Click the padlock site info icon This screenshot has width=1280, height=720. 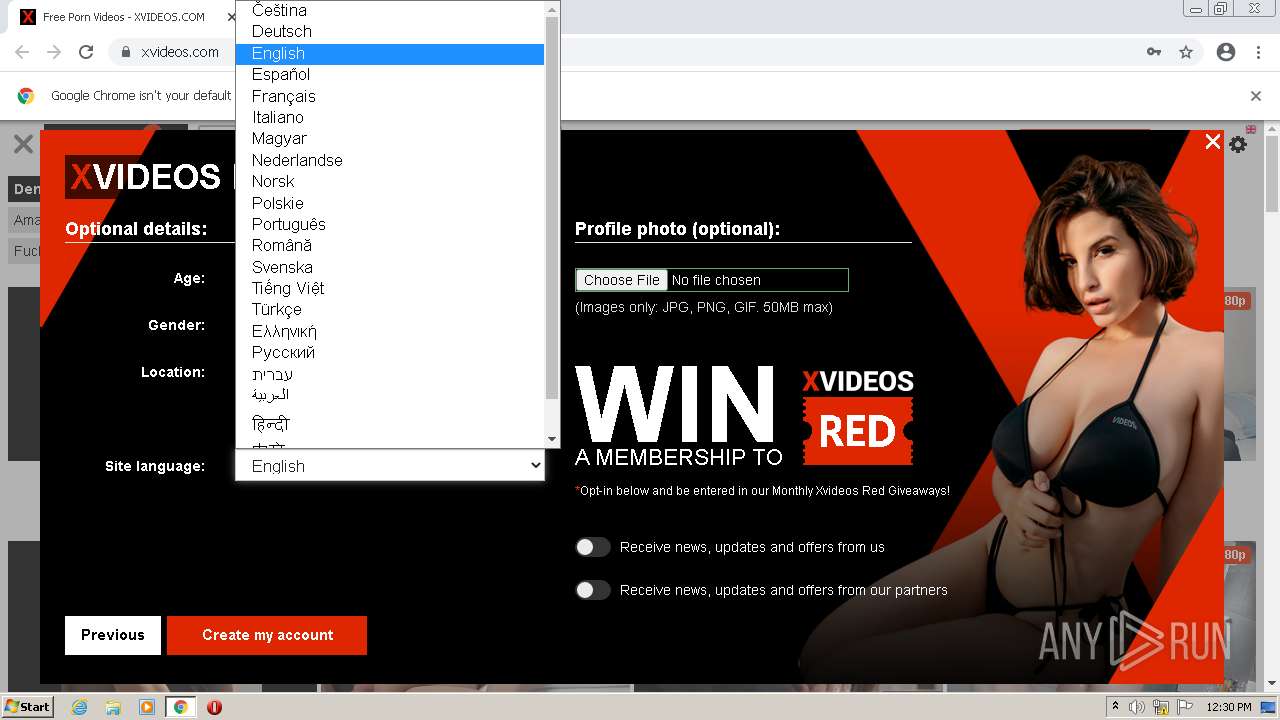pyautogui.click(x=126, y=52)
